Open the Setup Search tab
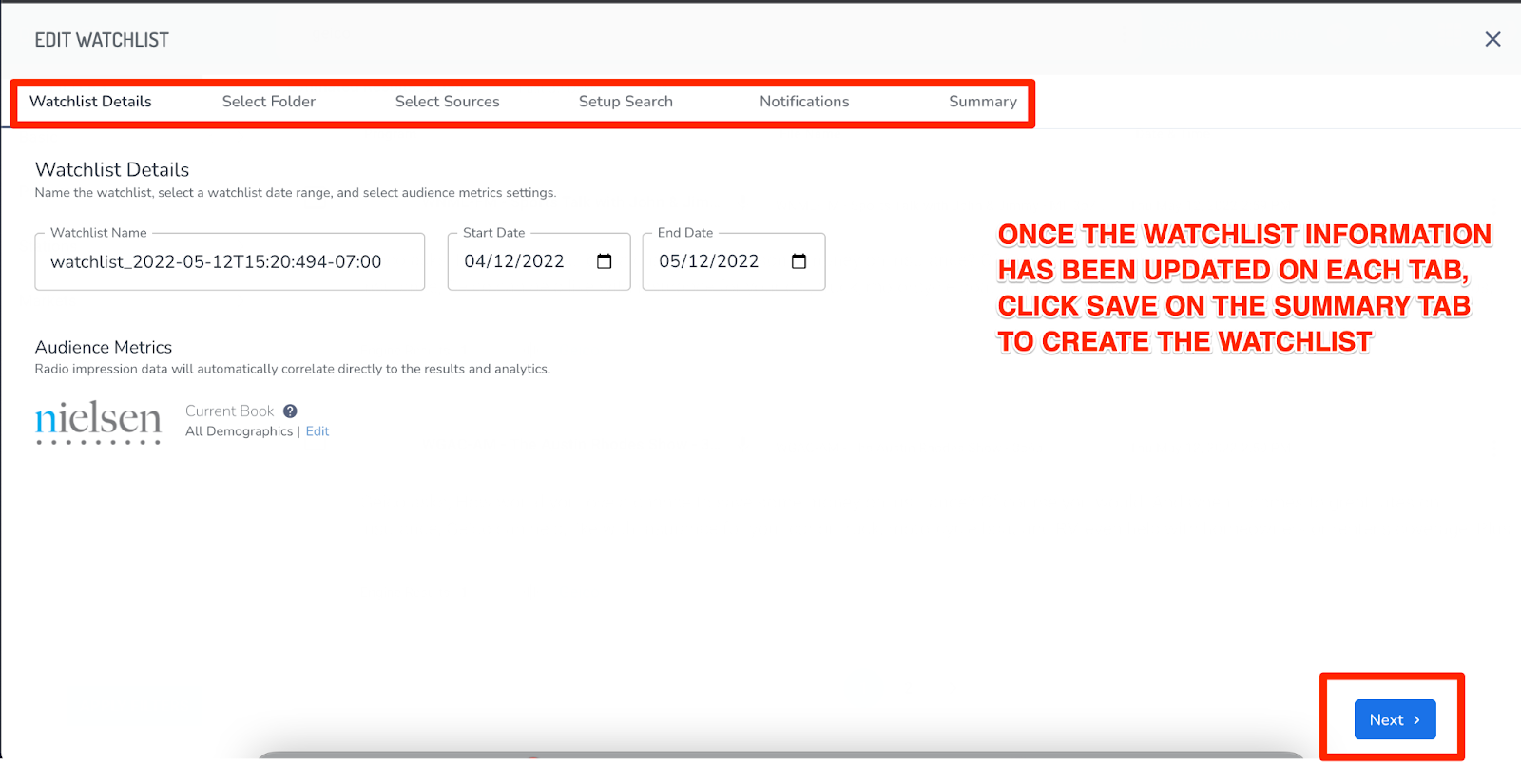Image resolution: width=1521 pixels, height=784 pixels. (x=626, y=102)
